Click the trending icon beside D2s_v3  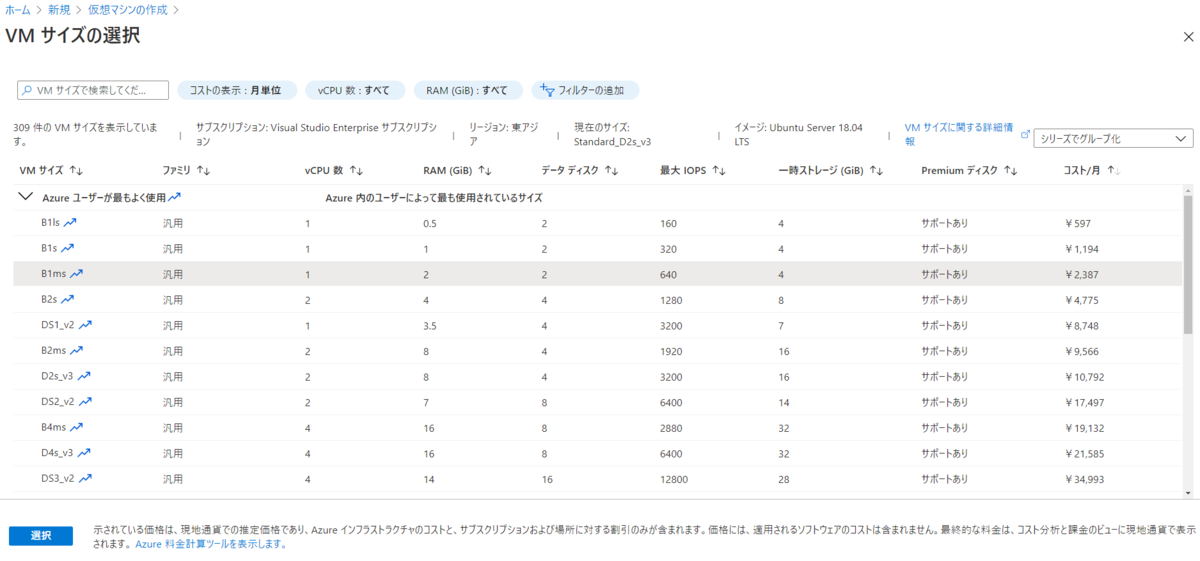(x=85, y=376)
